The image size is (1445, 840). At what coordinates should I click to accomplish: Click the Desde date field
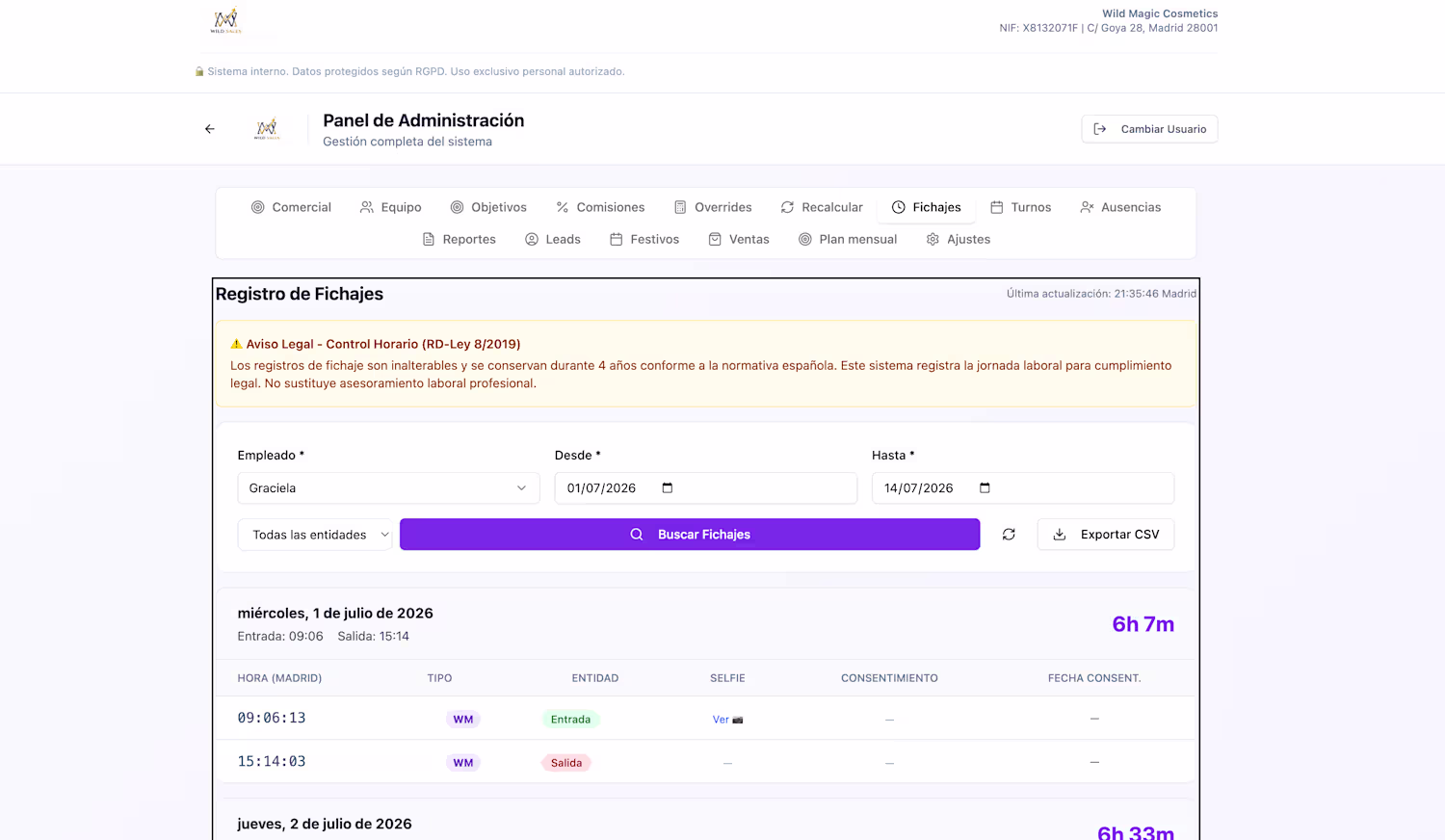(705, 488)
